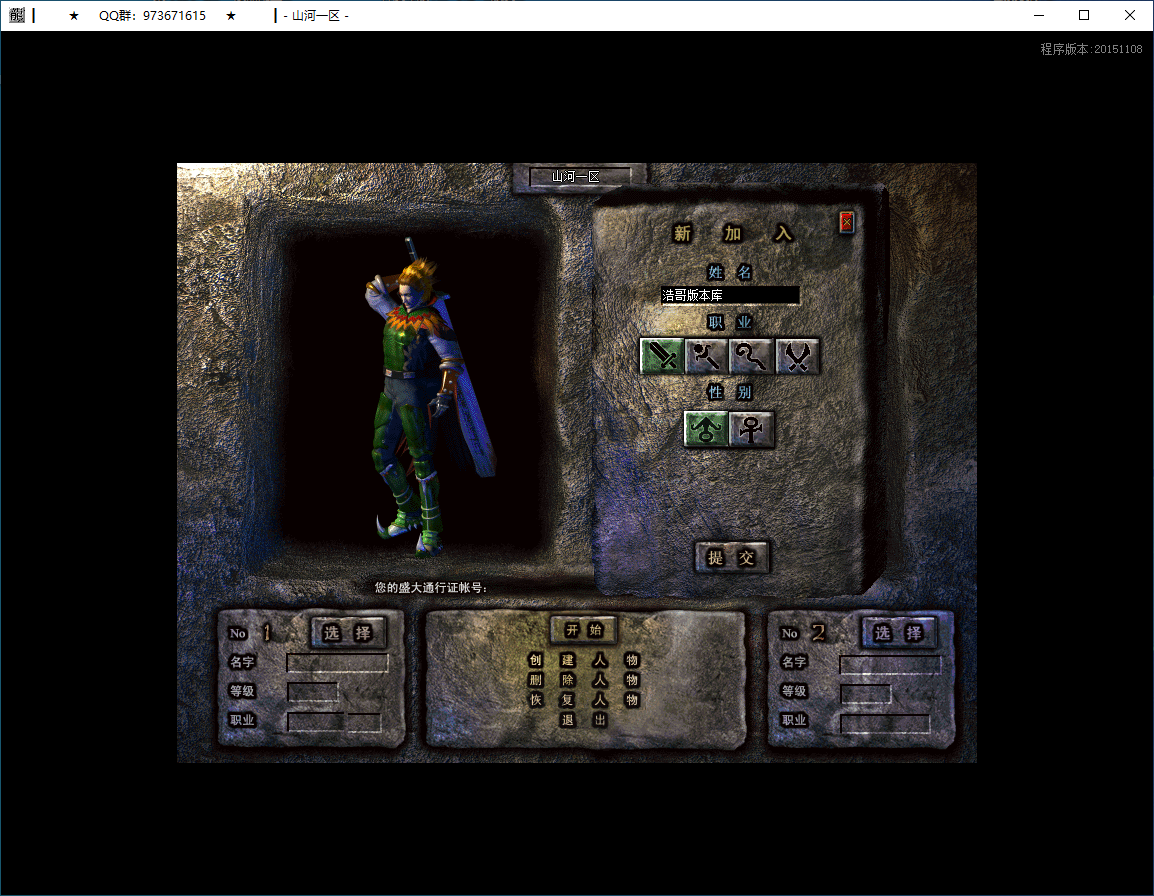Viewport: 1154px width, 896px height.
Task: Click slot 2 等级 level field
Action: click(866, 694)
